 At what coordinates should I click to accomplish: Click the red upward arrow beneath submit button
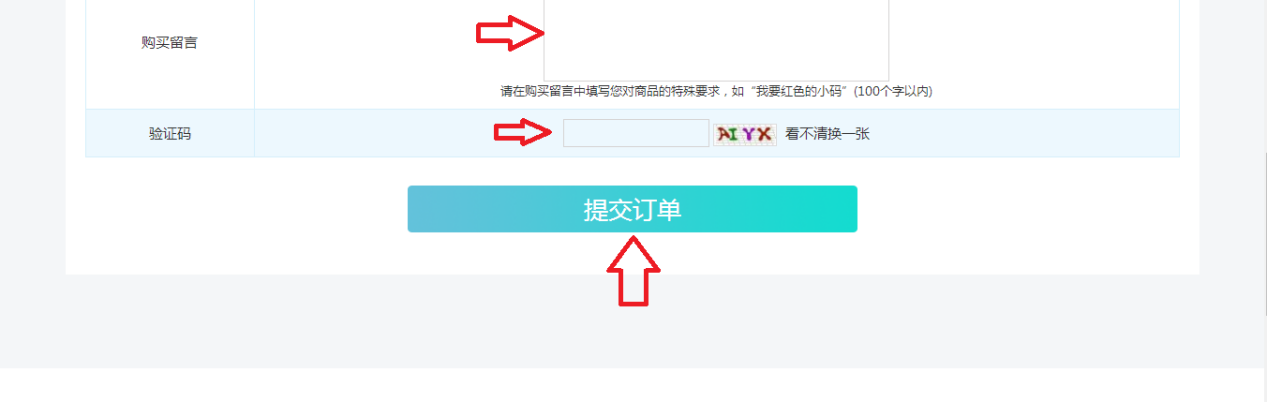click(634, 270)
